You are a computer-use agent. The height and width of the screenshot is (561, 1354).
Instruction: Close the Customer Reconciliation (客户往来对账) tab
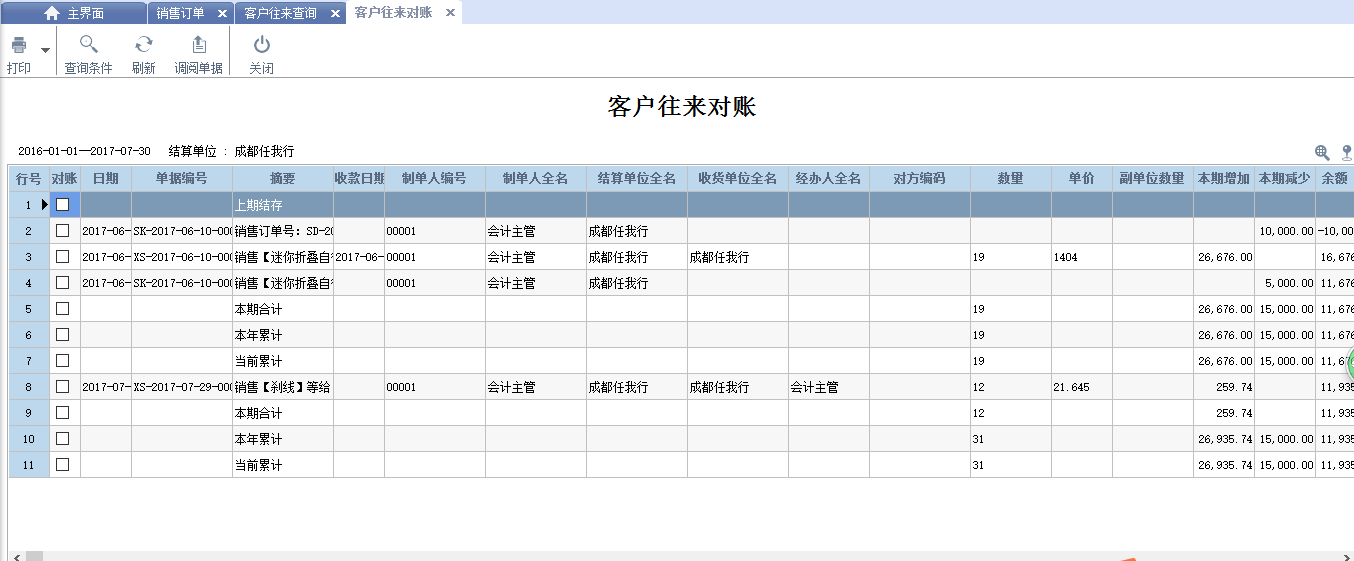click(x=450, y=13)
